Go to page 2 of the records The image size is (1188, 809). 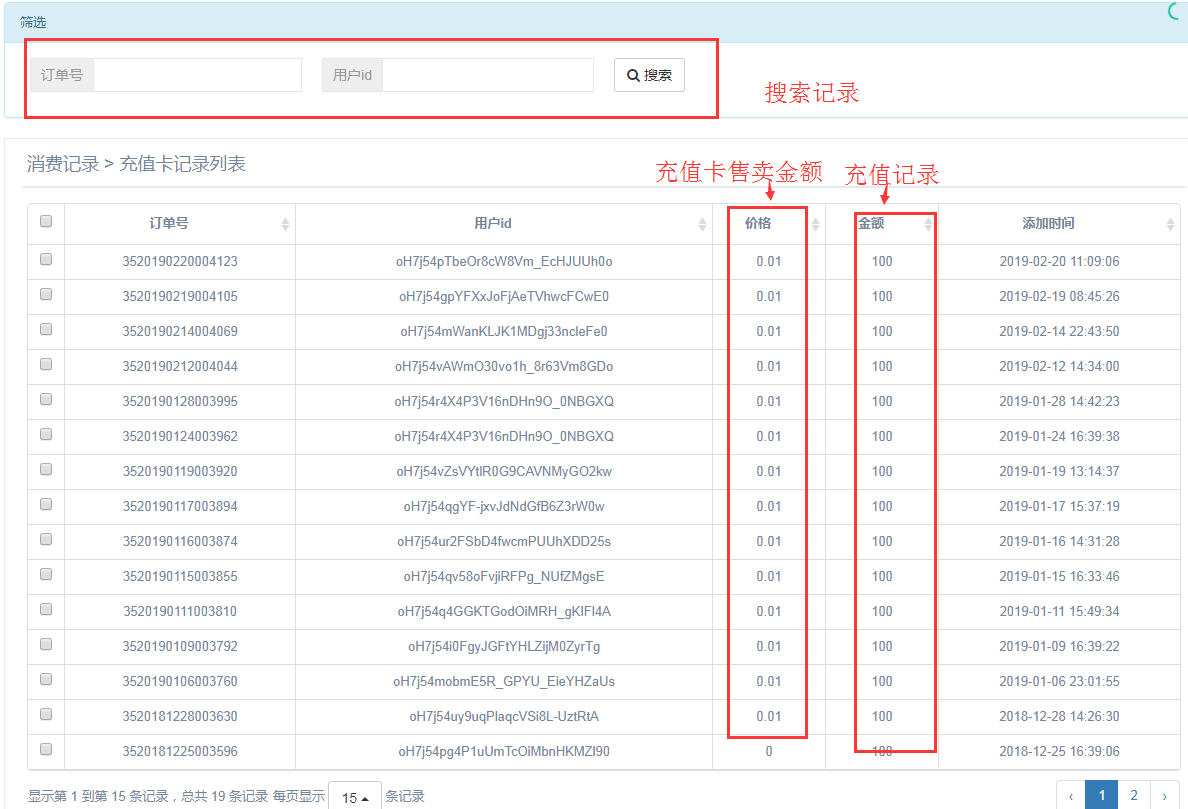(1133, 796)
